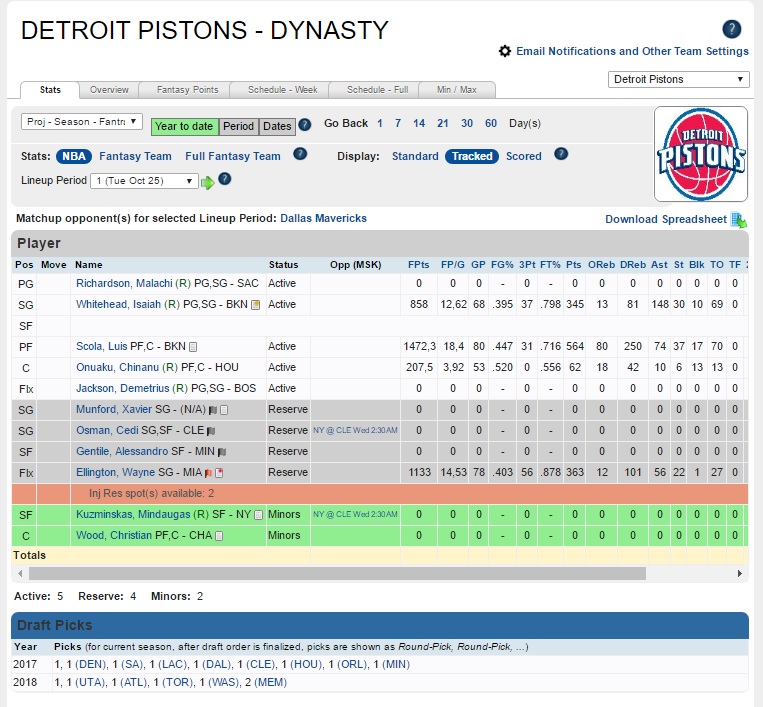Screen dimensions: 763x707
Task: Open Malachi Richardson's player link
Action: [x=124, y=284]
